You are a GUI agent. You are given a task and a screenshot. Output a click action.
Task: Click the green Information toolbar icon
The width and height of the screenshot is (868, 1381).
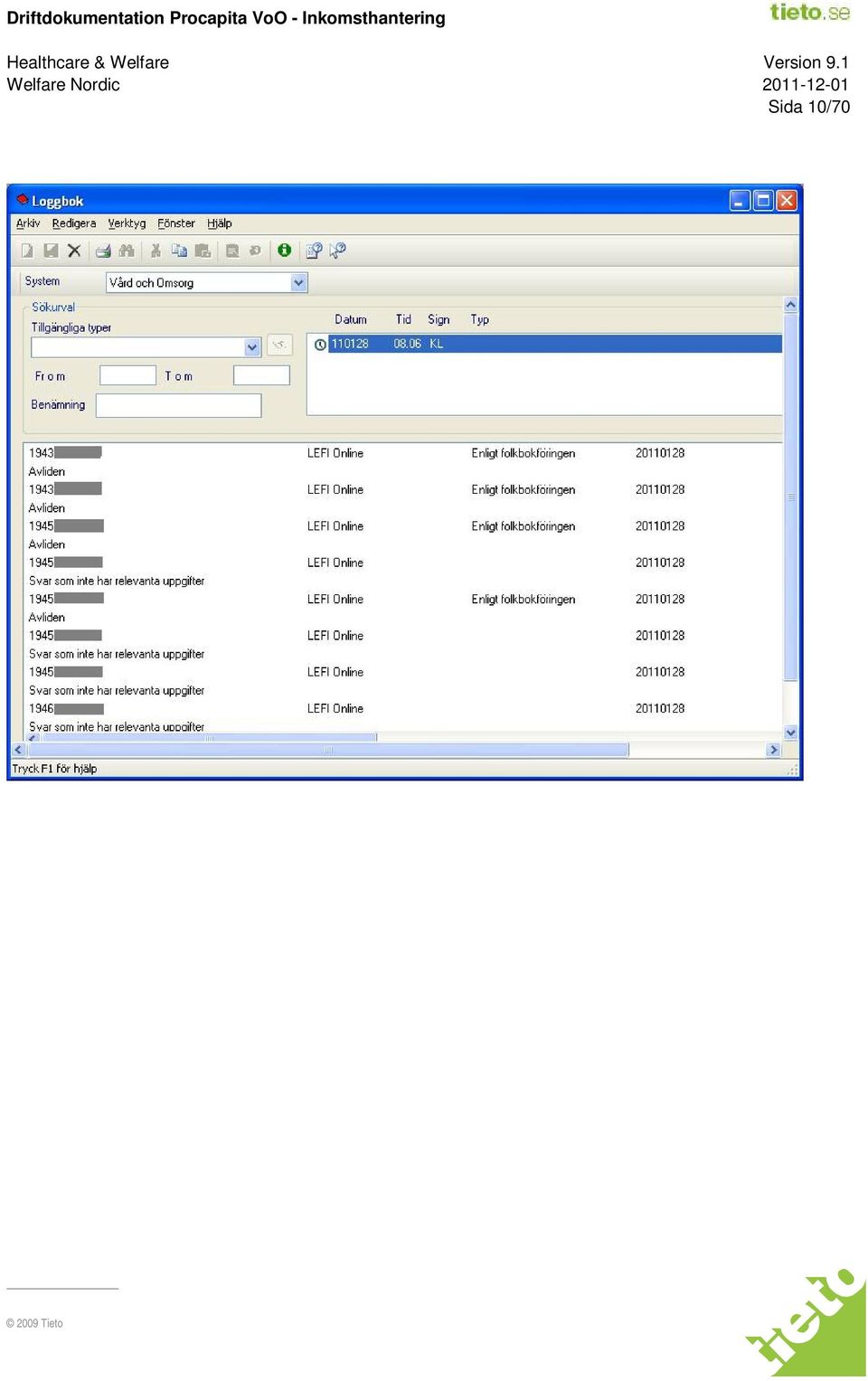point(285,251)
